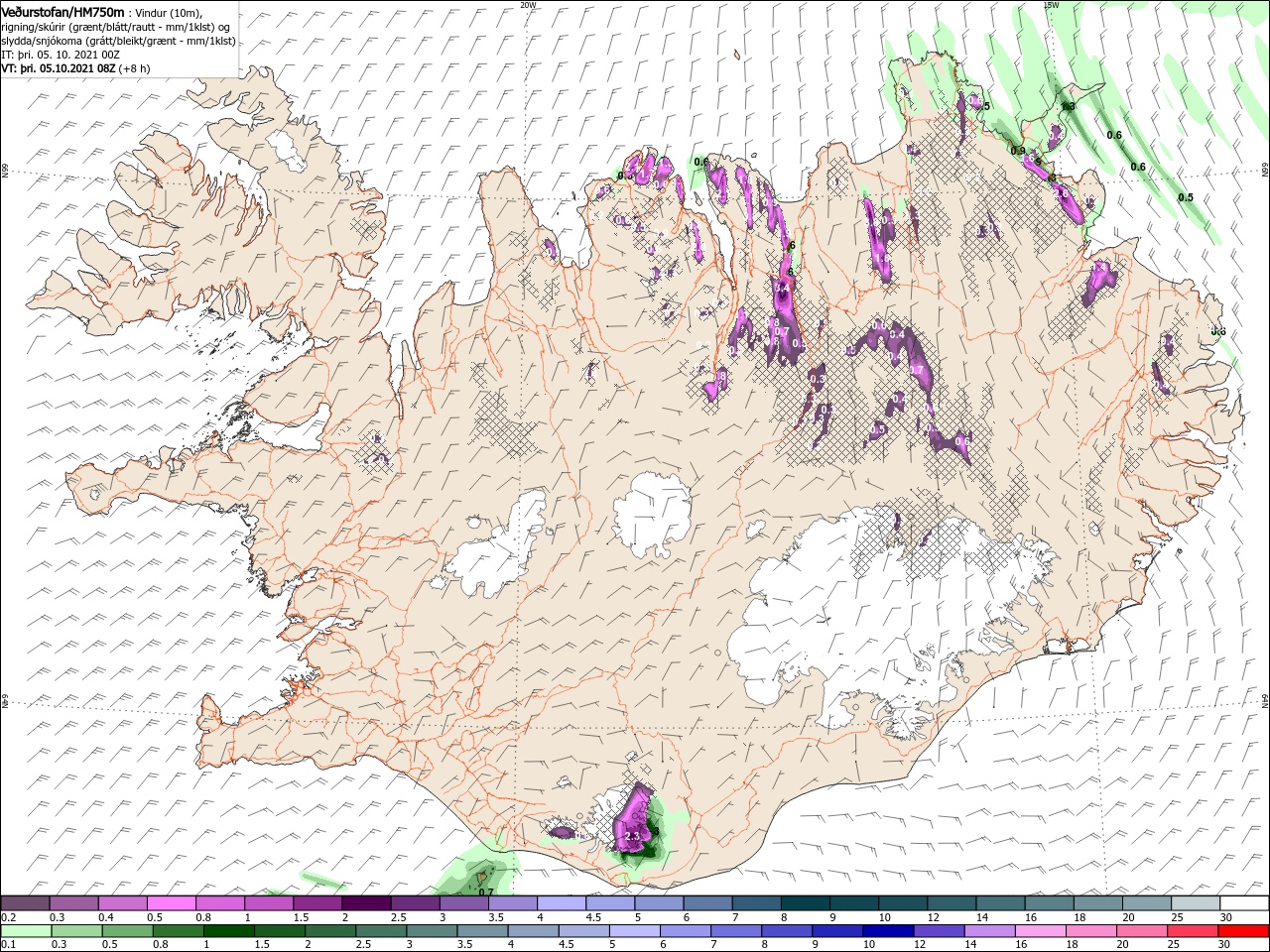This screenshot has height=952, width=1270.
Task: Select bottom legend swatch between 14 and 16
Action: [x=989, y=931]
